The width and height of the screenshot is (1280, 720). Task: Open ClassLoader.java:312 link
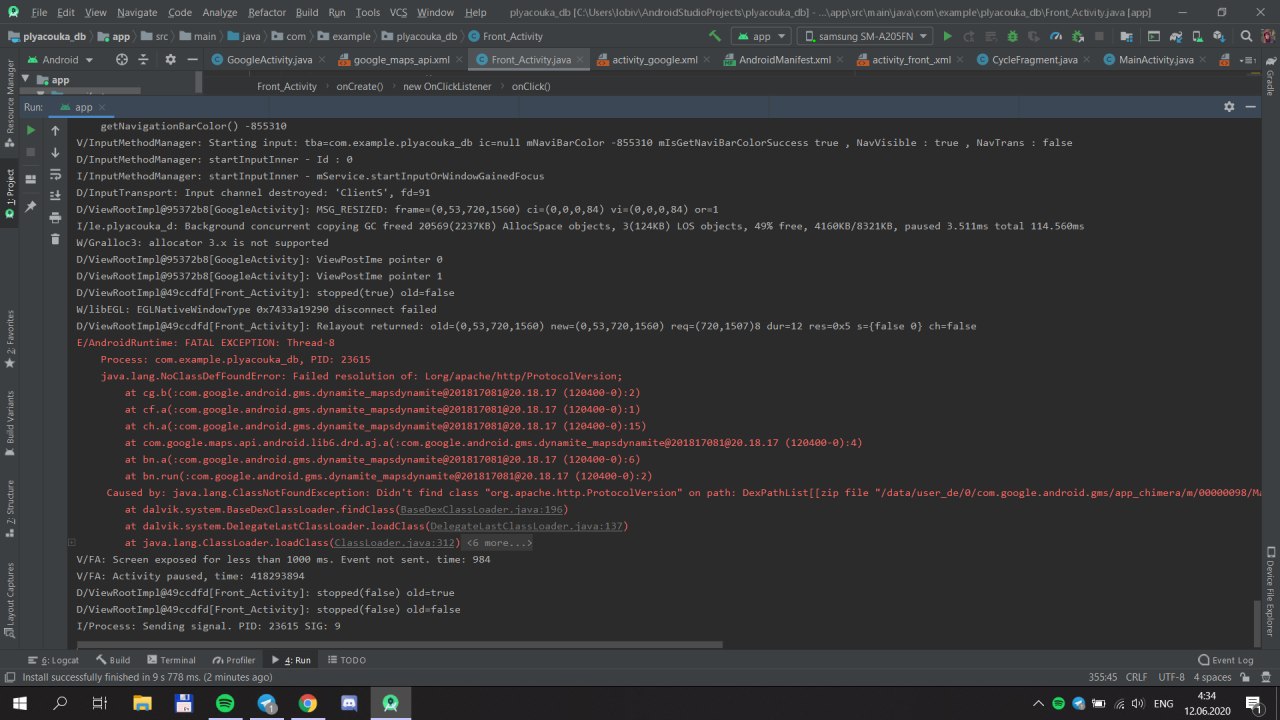tap(396, 543)
